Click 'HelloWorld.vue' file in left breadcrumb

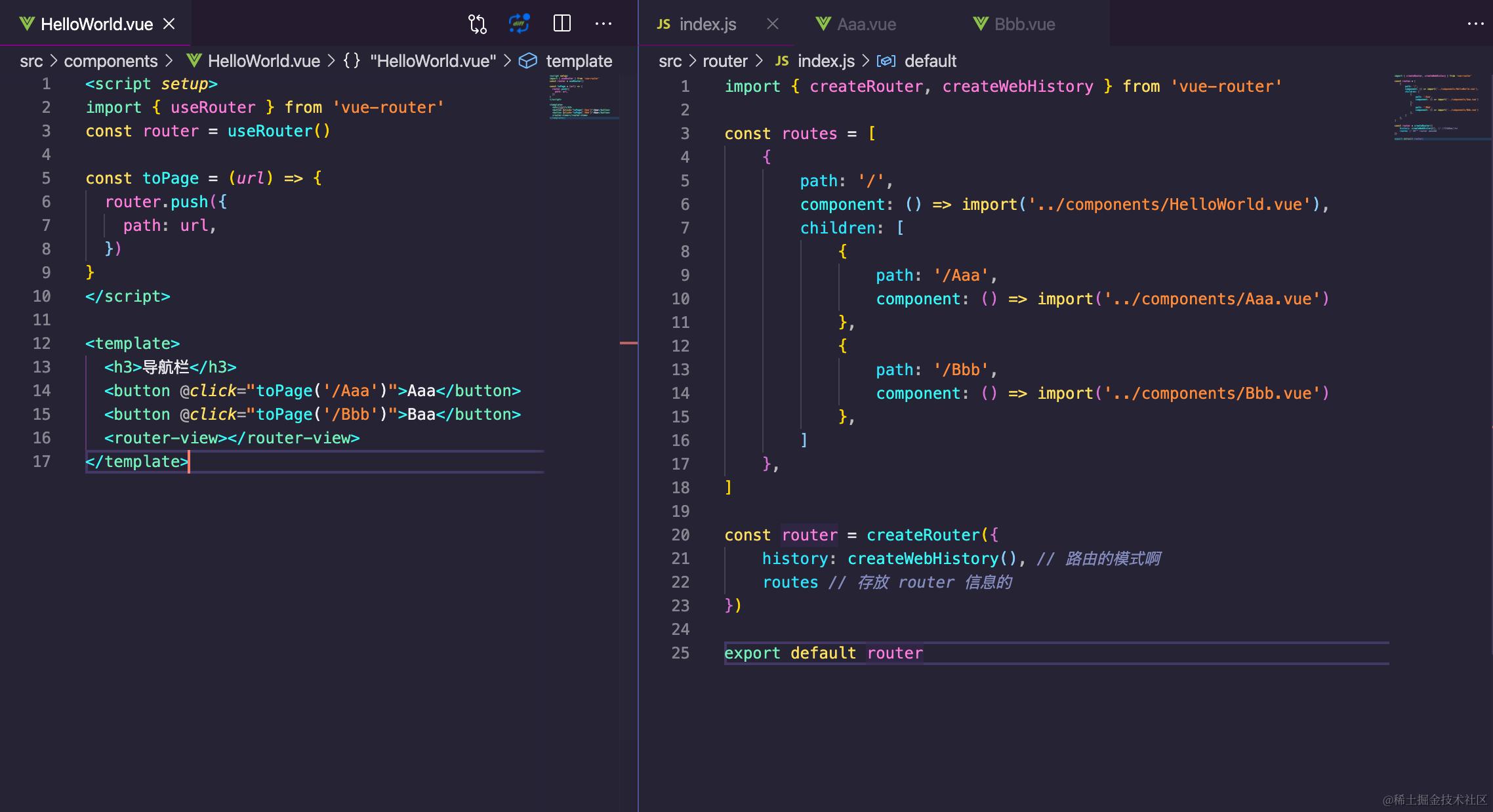tap(264, 61)
